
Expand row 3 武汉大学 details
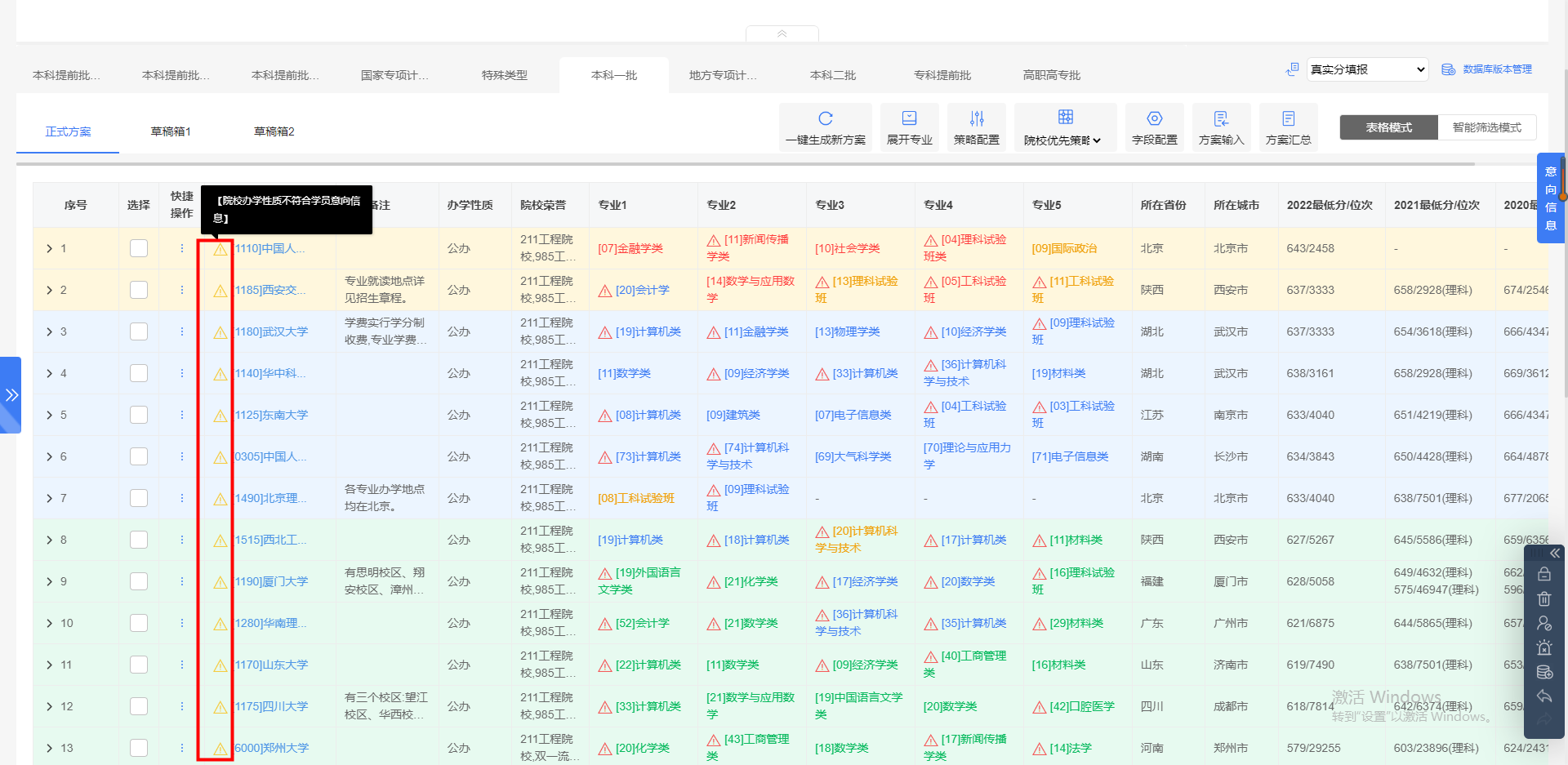[x=49, y=331]
